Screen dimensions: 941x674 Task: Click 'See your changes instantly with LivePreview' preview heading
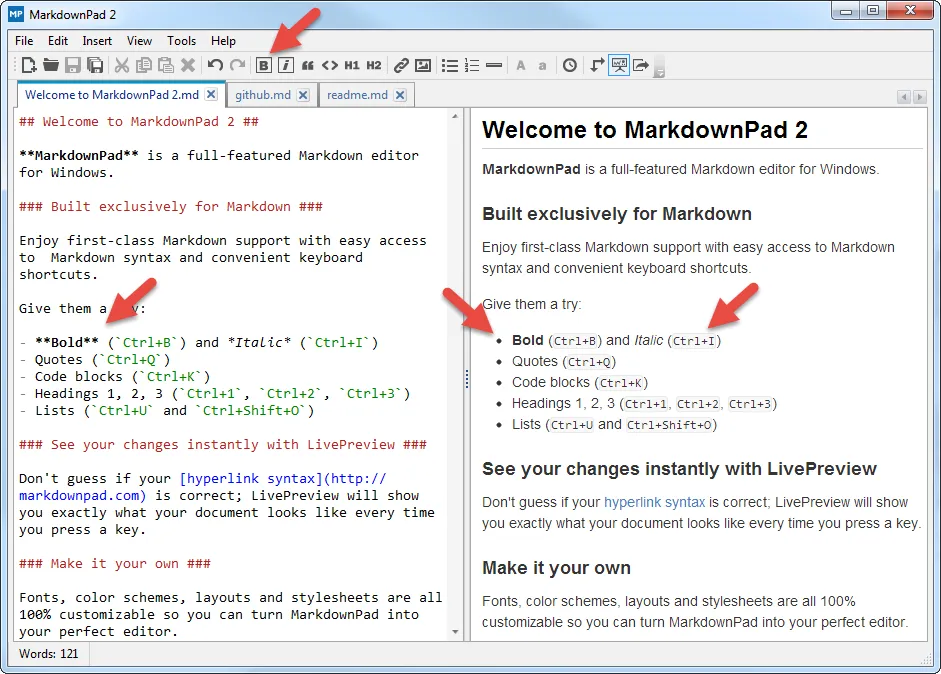coord(679,469)
